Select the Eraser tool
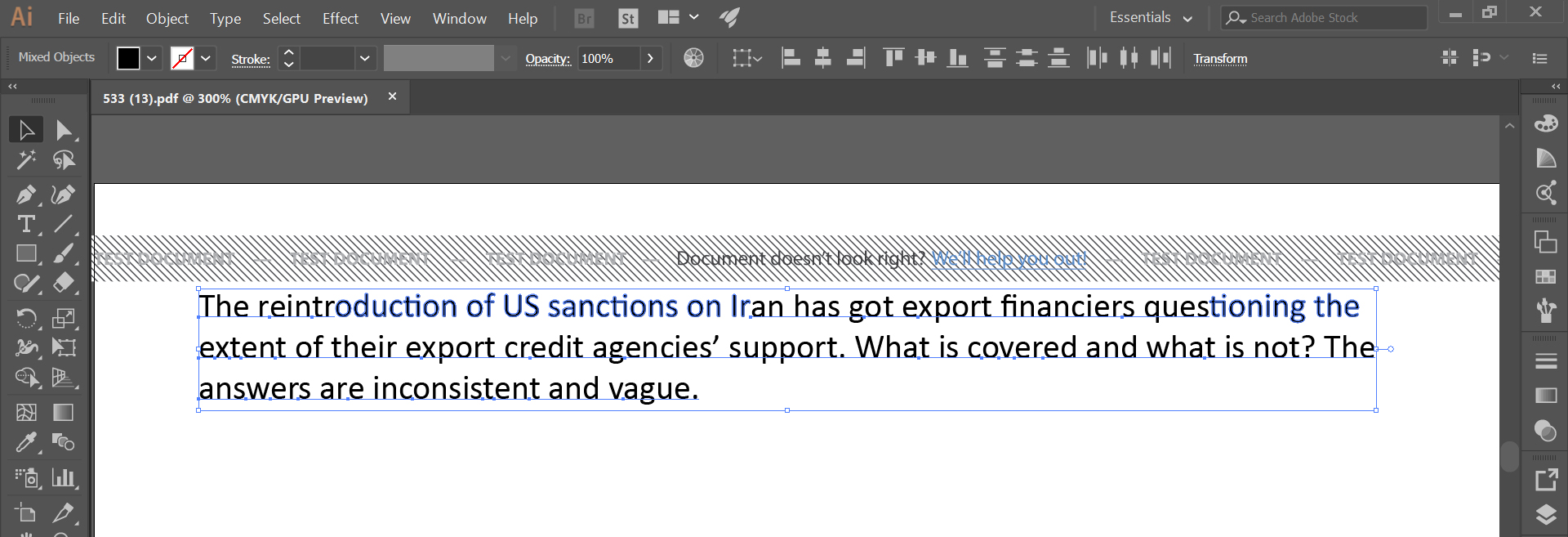This screenshot has height=537, width=1568. click(x=64, y=283)
